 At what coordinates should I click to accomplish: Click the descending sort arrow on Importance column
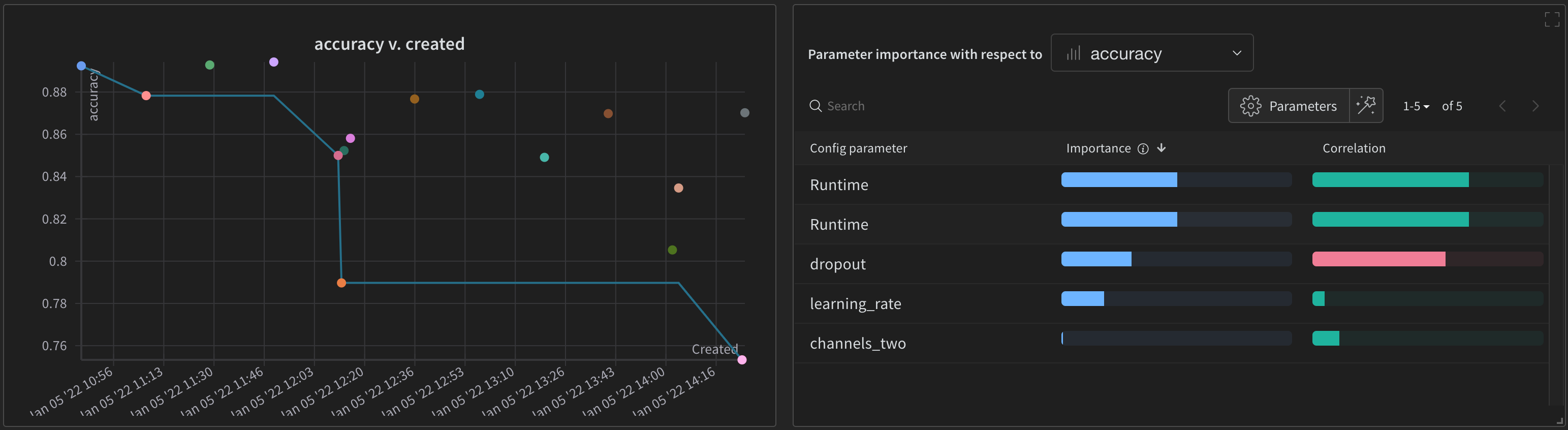pos(1162,148)
